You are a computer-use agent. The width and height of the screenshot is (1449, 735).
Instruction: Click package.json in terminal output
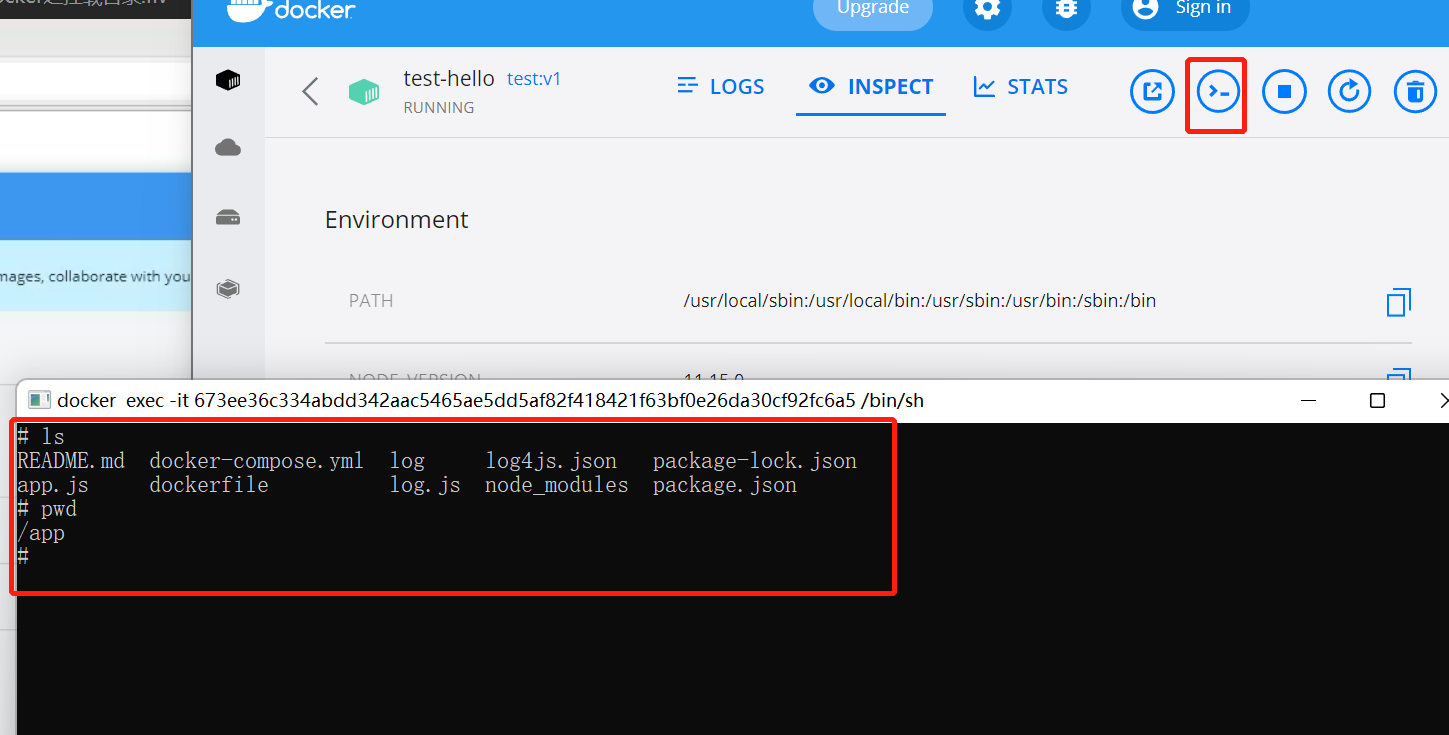click(725, 485)
